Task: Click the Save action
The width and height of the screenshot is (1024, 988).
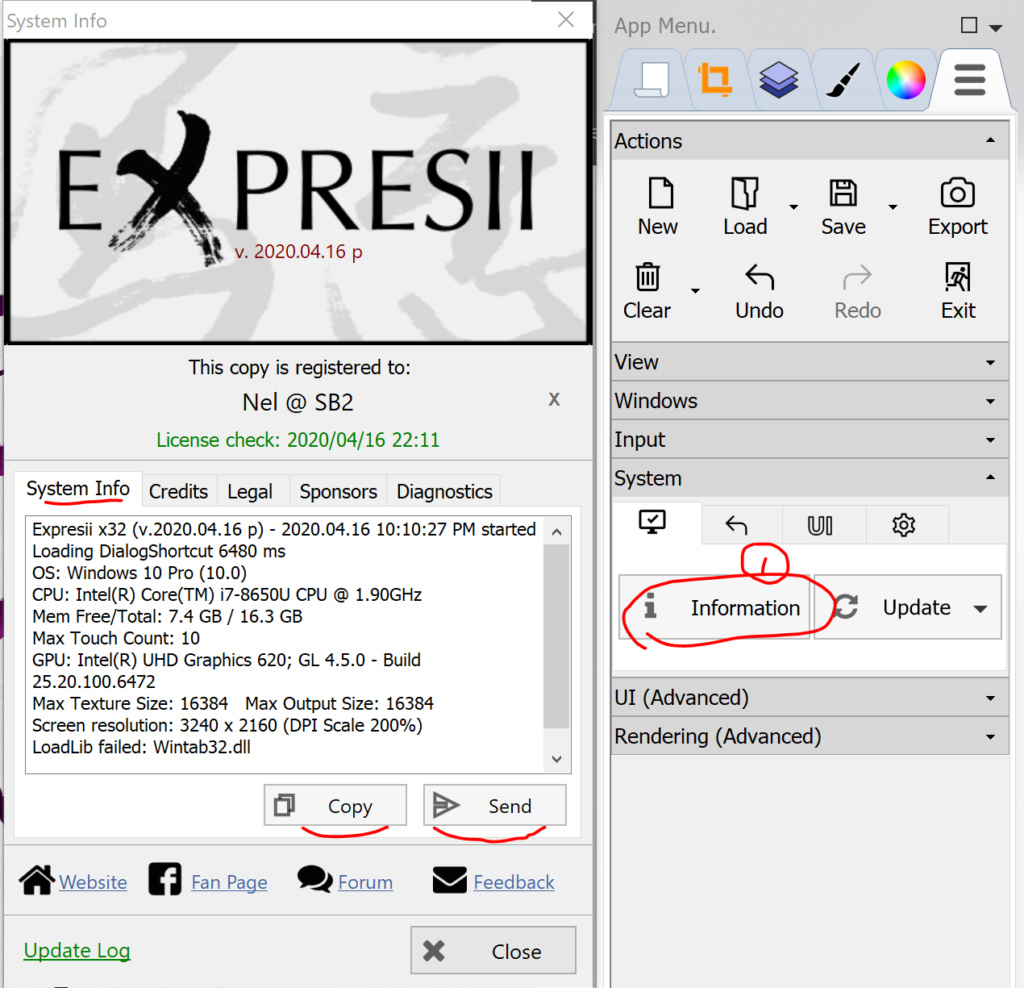Action: (x=843, y=206)
